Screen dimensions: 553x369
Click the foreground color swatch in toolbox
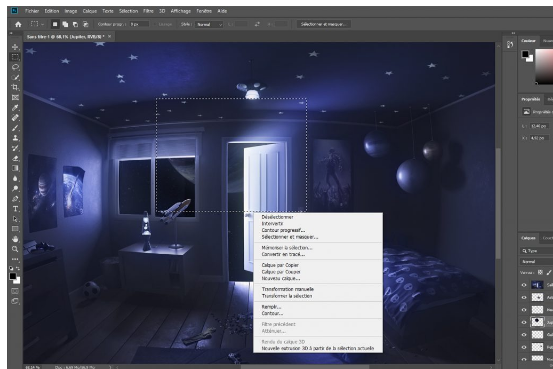(13, 276)
